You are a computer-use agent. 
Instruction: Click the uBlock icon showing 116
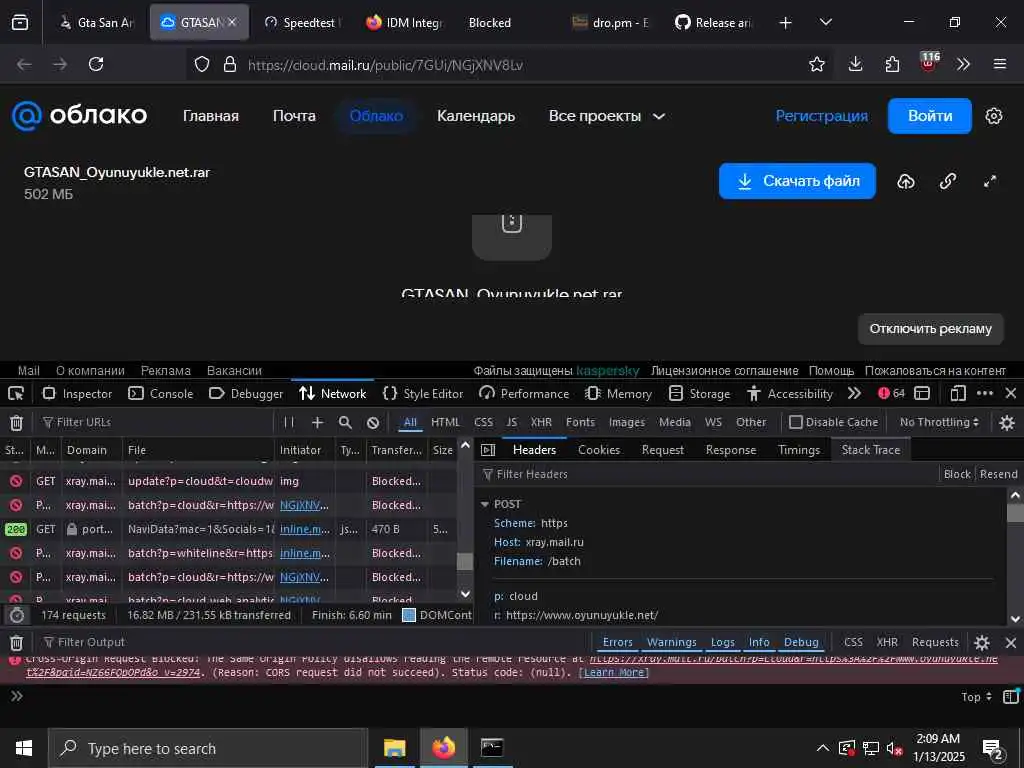(x=929, y=63)
